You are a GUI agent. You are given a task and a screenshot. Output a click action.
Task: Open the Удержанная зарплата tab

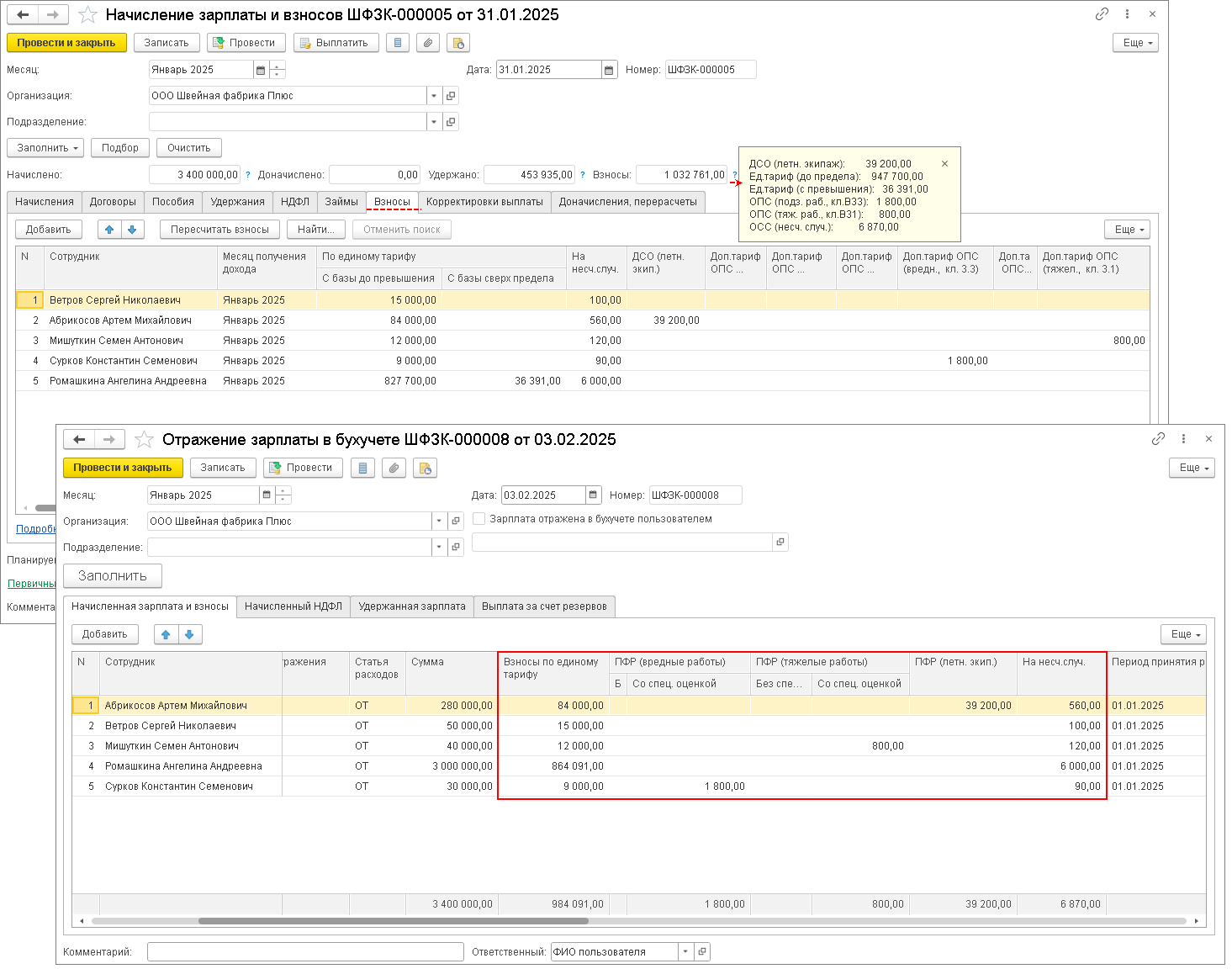click(x=412, y=606)
